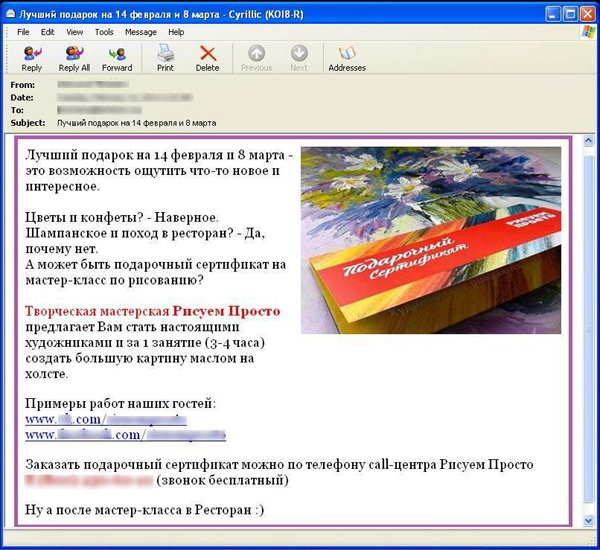Open the File menu
The image size is (600, 550).
pyautogui.click(x=23, y=32)
